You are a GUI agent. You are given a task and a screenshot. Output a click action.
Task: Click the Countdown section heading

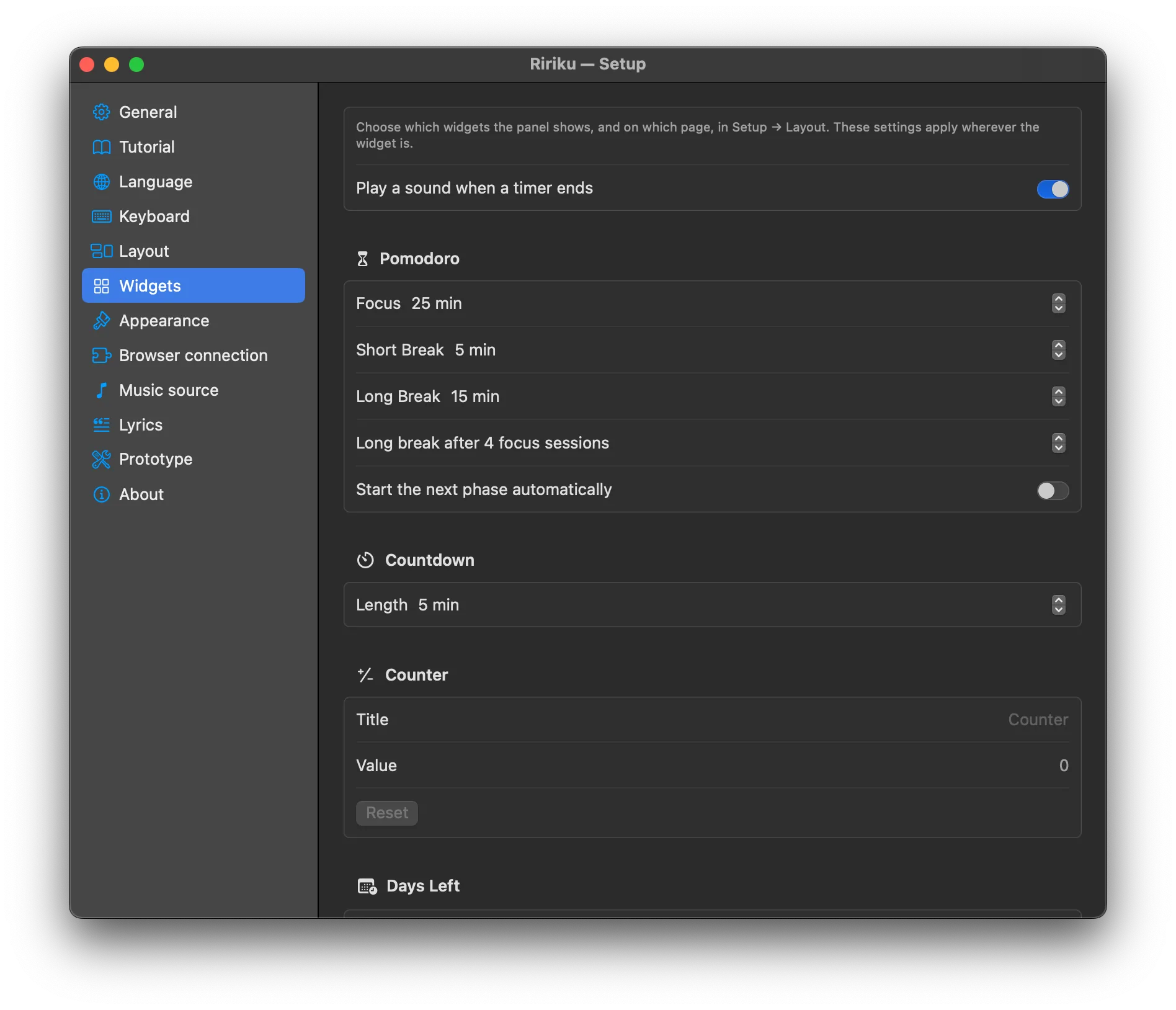tap(429, 560)
